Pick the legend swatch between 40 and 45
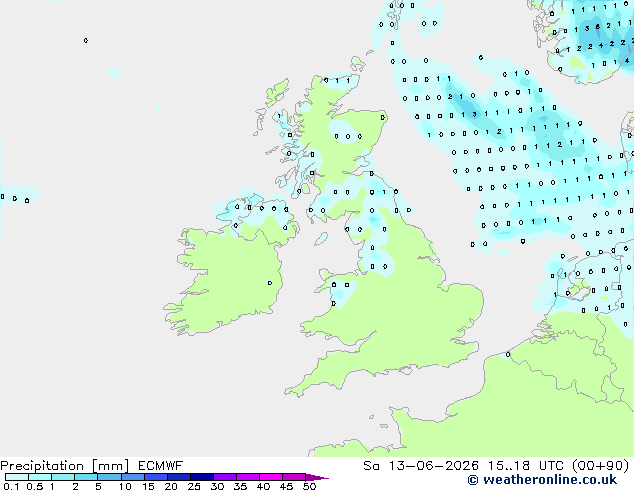634x490 pixels. pos(271,477)
